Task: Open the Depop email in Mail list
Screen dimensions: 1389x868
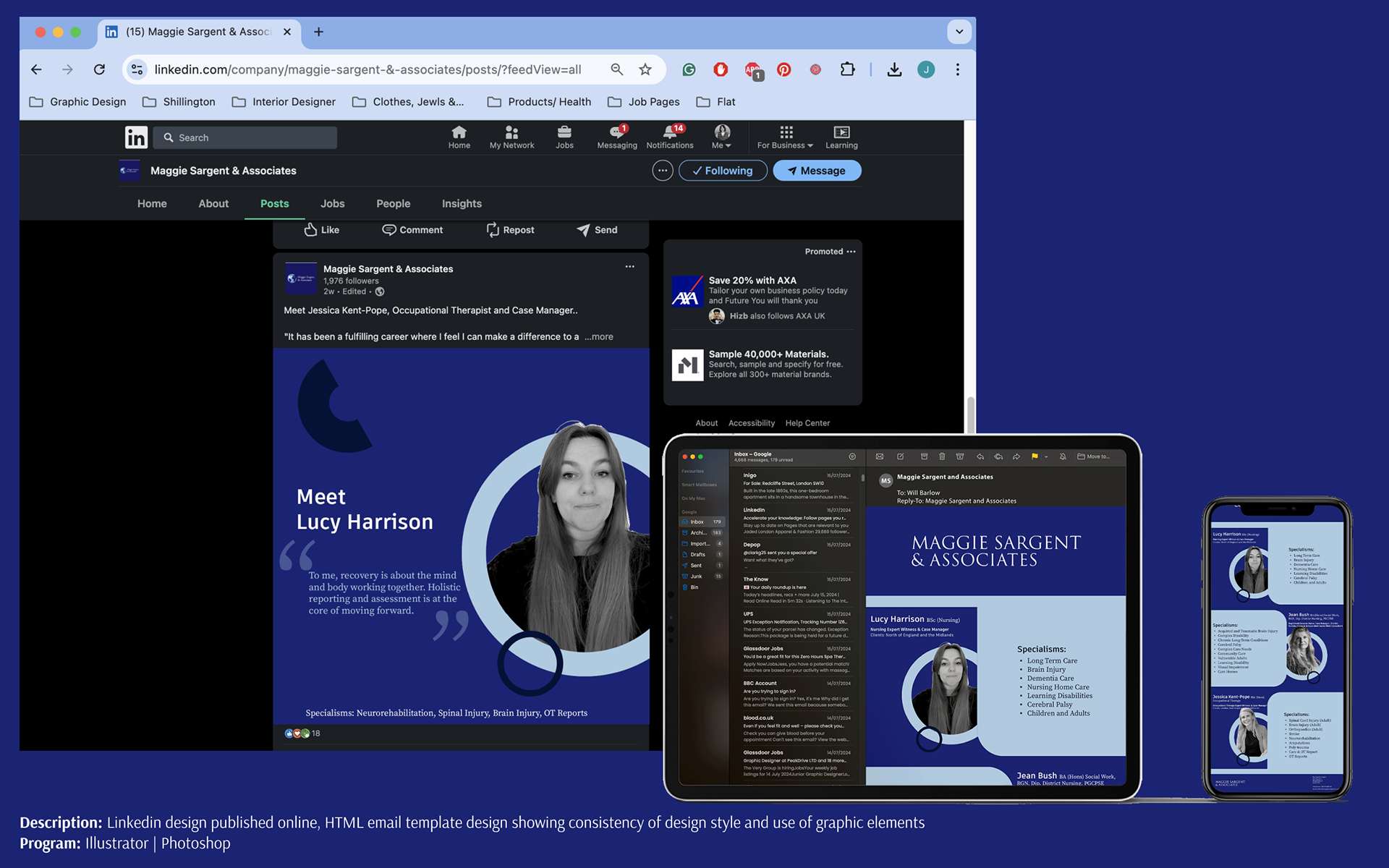Action: pos(796,552)
